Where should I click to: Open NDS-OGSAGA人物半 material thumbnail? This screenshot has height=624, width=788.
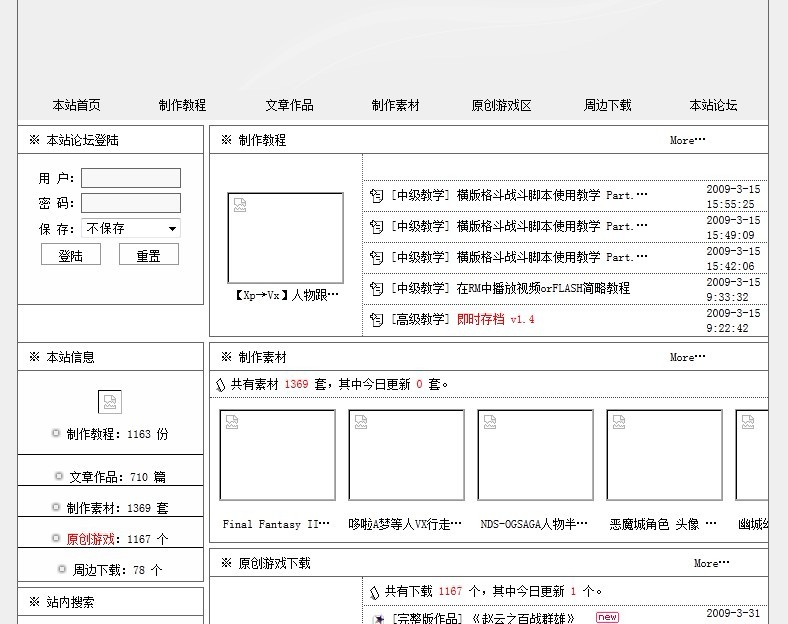[535, 455]
